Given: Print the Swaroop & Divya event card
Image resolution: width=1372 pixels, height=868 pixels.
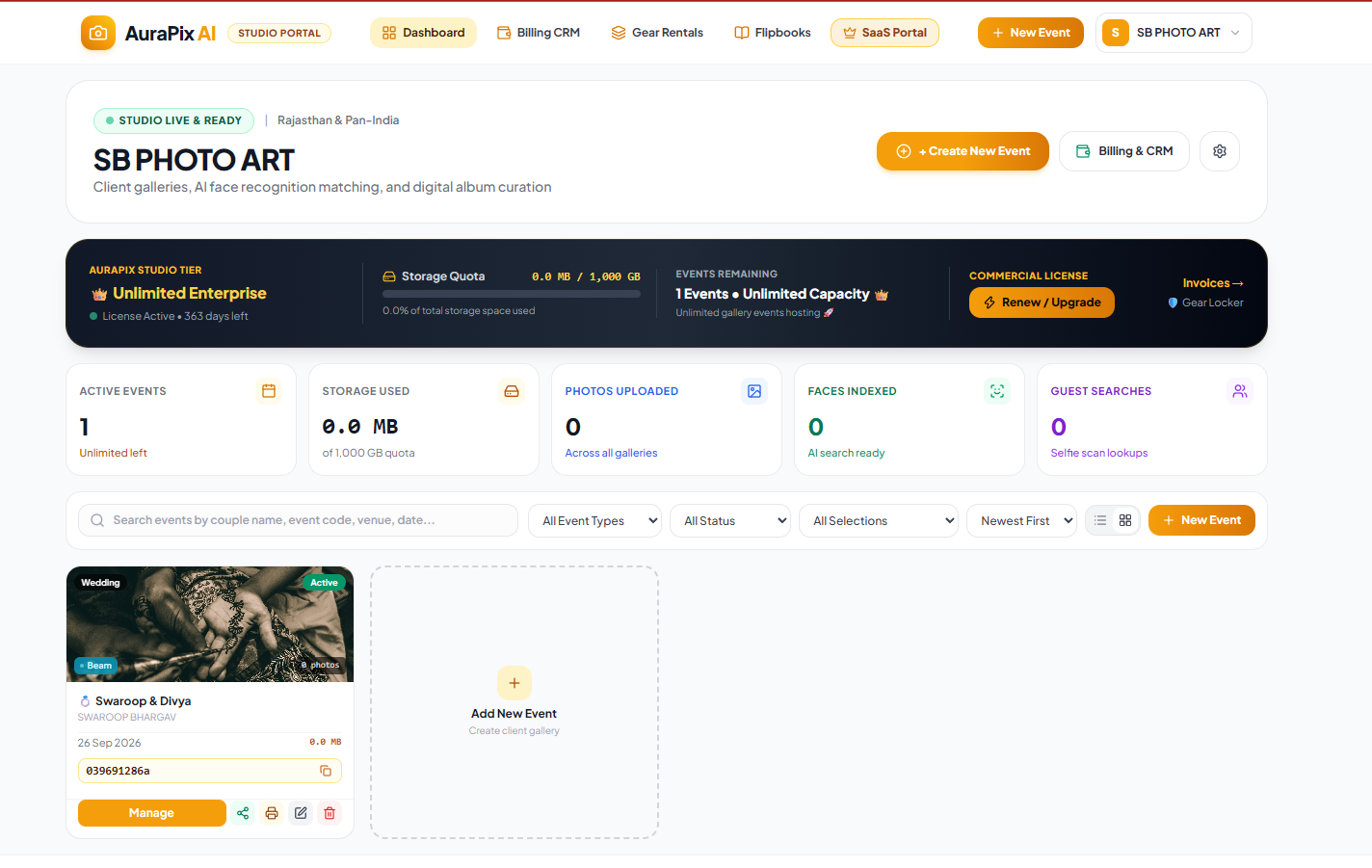Looking at the screenshot, I should 272,813.
